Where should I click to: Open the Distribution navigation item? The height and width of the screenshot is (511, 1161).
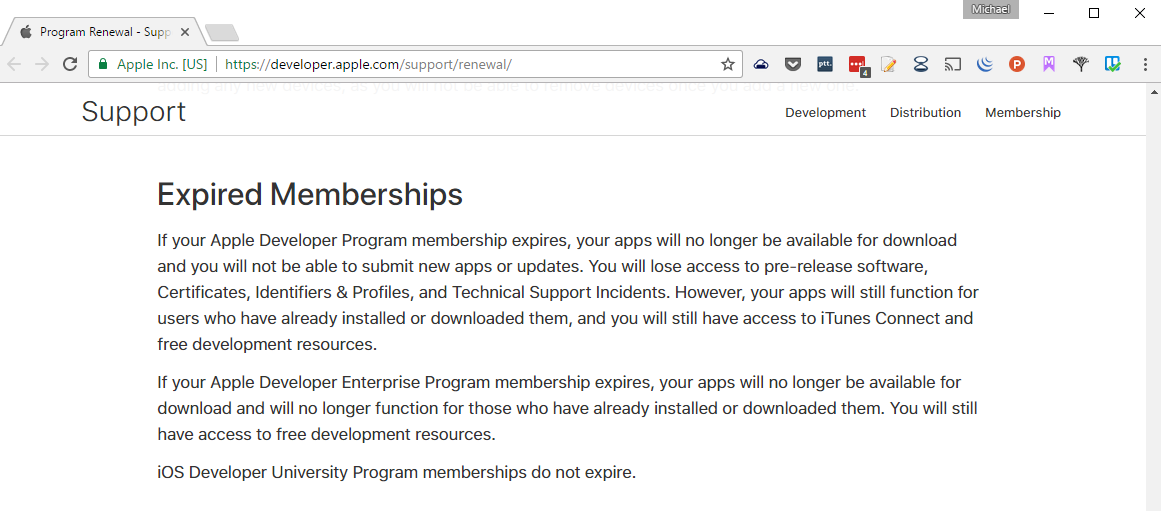coord(925,113)
